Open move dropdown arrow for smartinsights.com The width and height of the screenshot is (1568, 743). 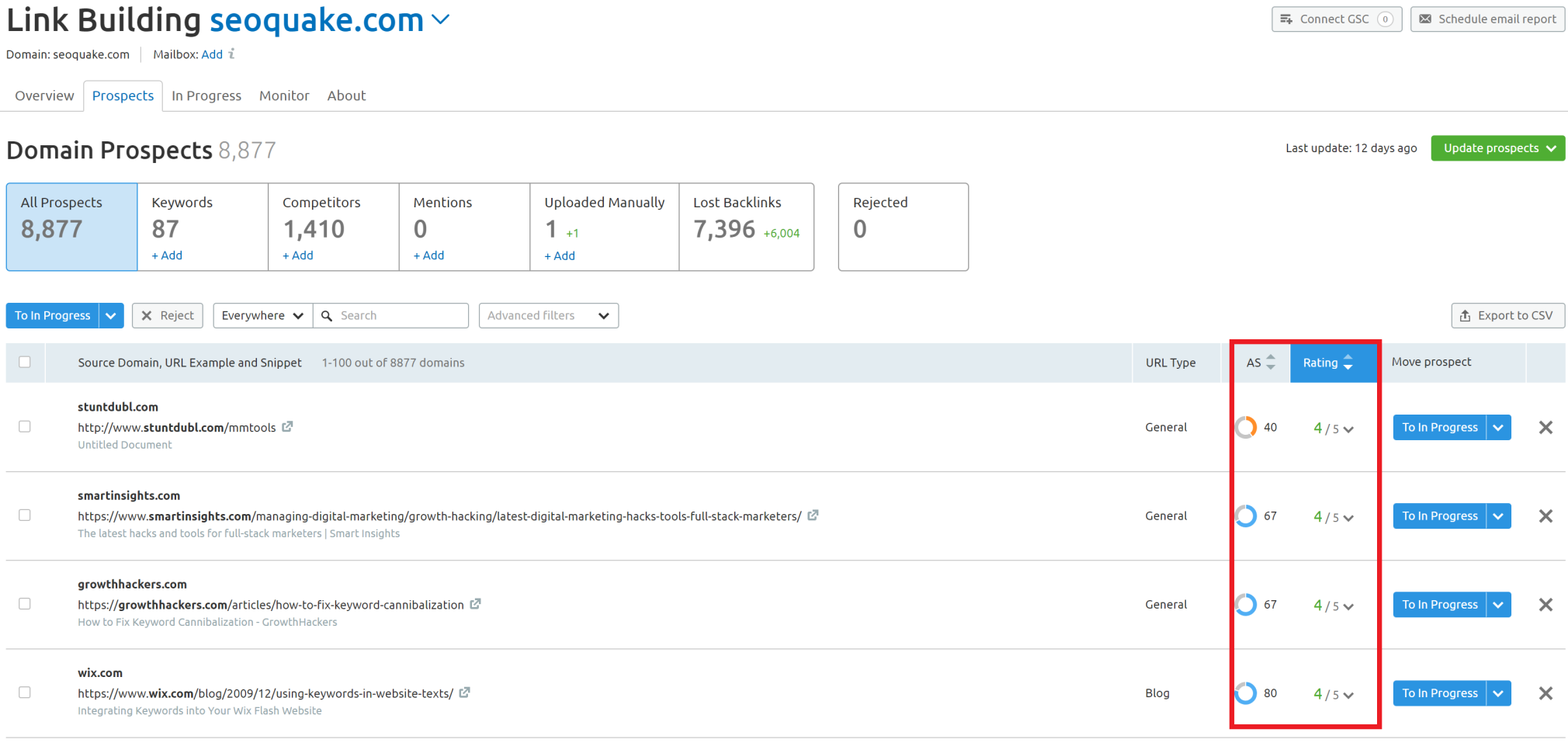[x=1498, y=516]
